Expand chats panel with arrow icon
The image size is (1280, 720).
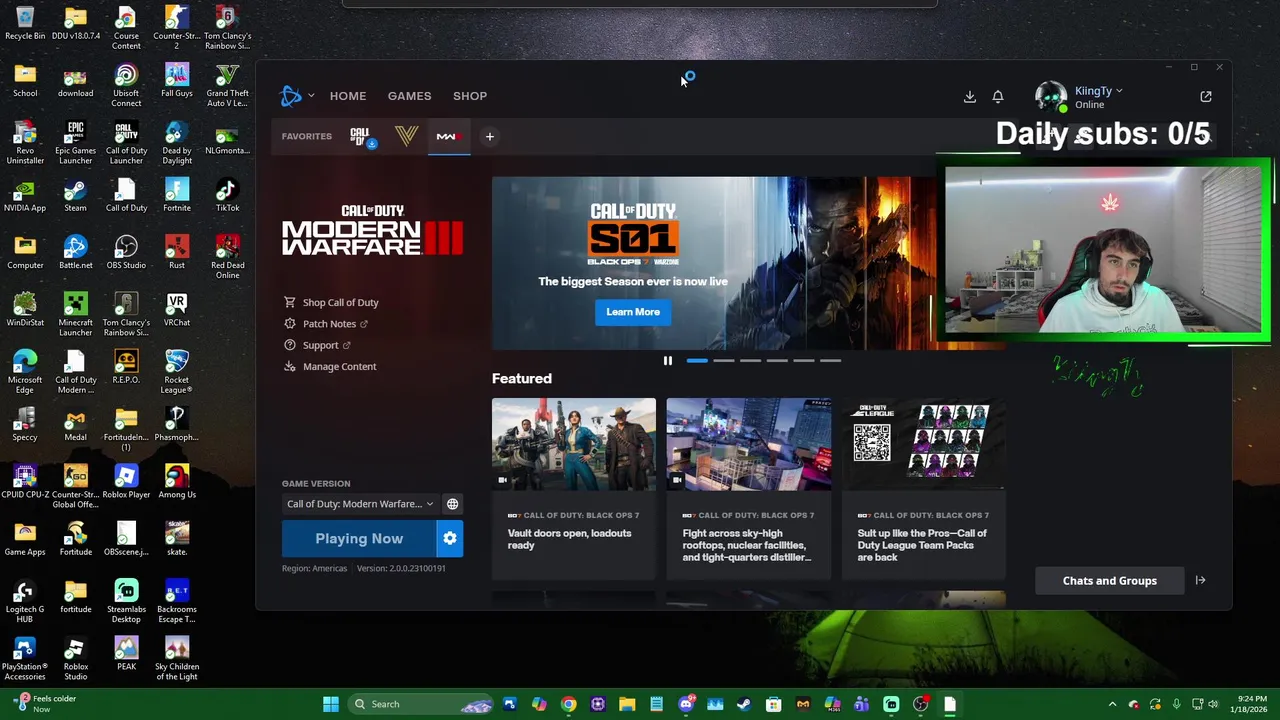pyautogui.click(x=1200, y=581)
